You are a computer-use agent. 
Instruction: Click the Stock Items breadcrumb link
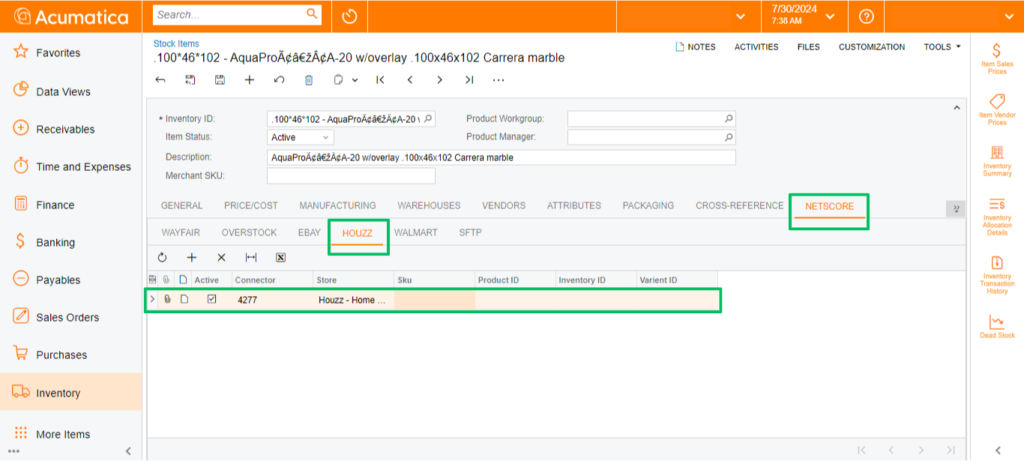(x=176, y=44)
